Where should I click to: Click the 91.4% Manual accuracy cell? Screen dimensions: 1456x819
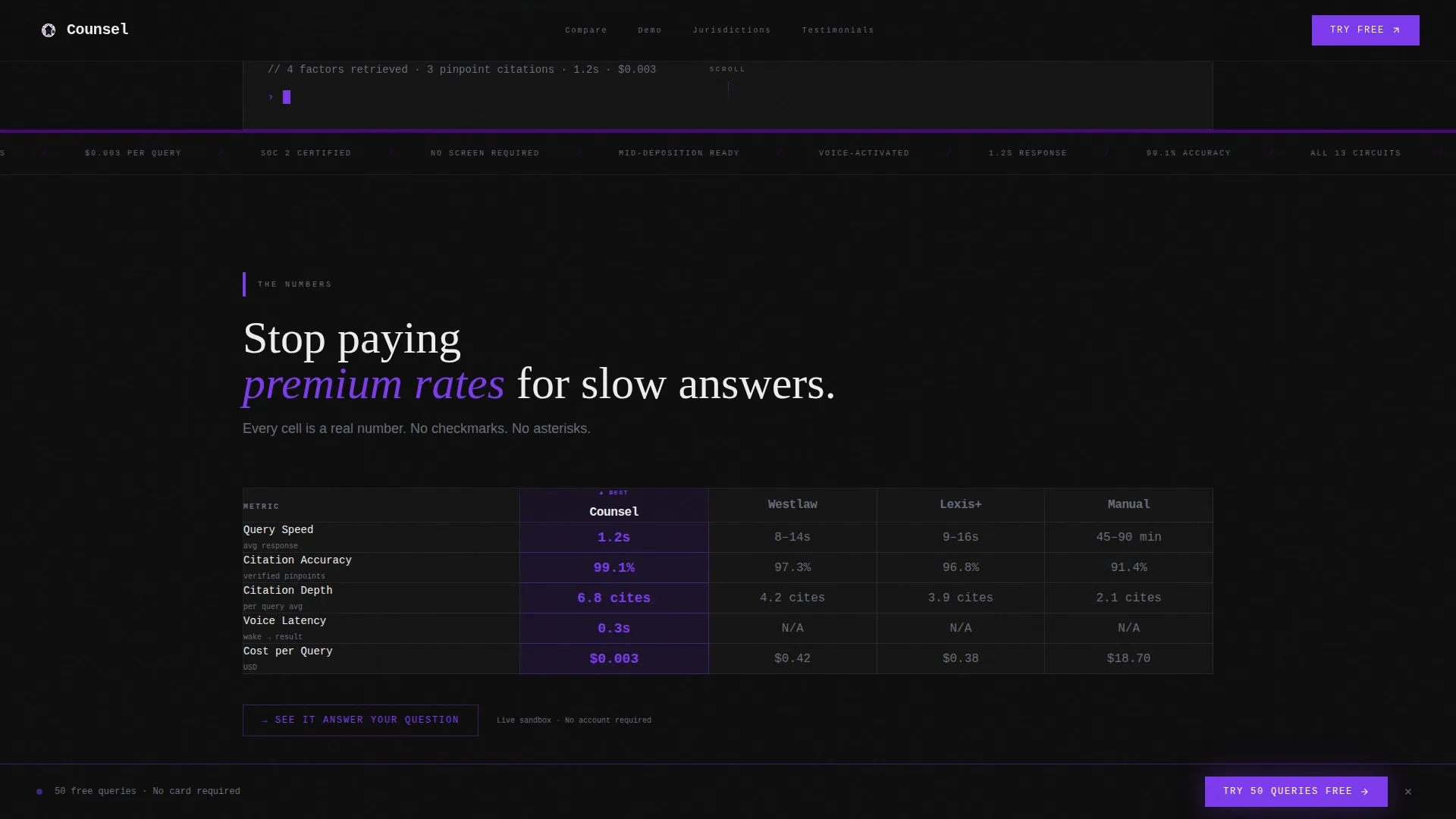pyautogui.click(x=1128, y=568)
